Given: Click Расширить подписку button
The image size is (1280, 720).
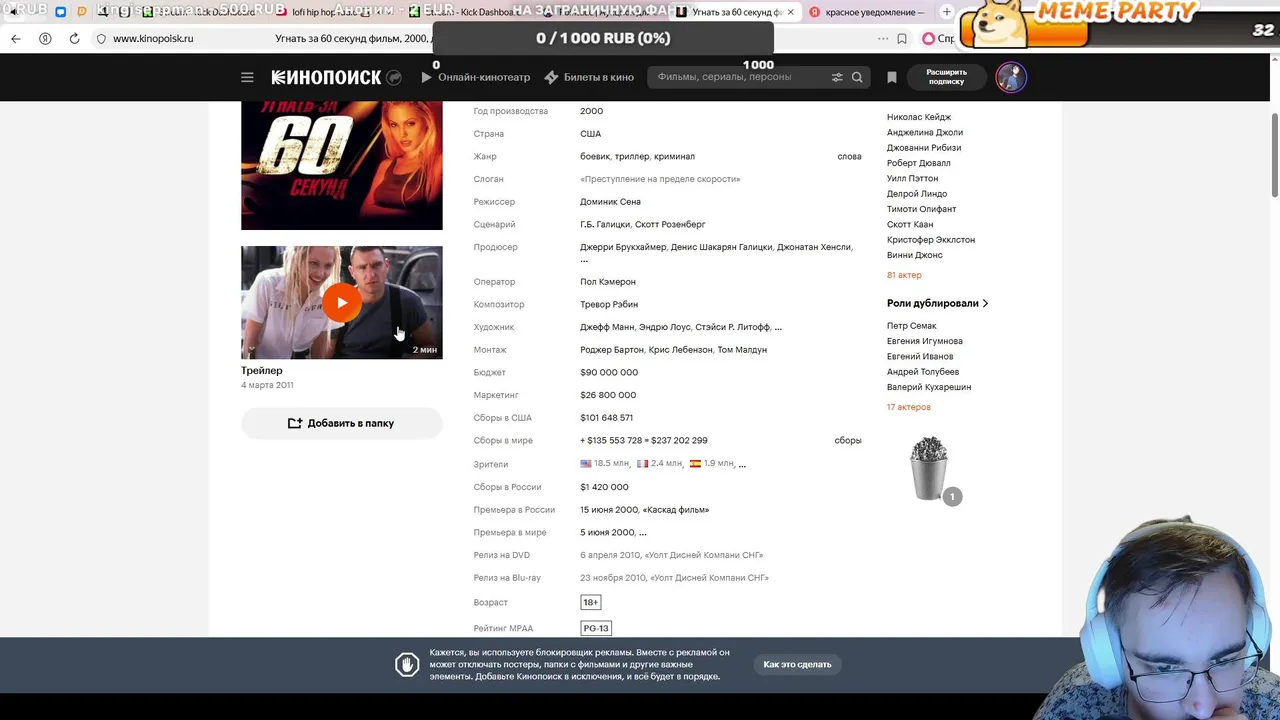Looking at the screenshot, I should (x=946, y=77).
